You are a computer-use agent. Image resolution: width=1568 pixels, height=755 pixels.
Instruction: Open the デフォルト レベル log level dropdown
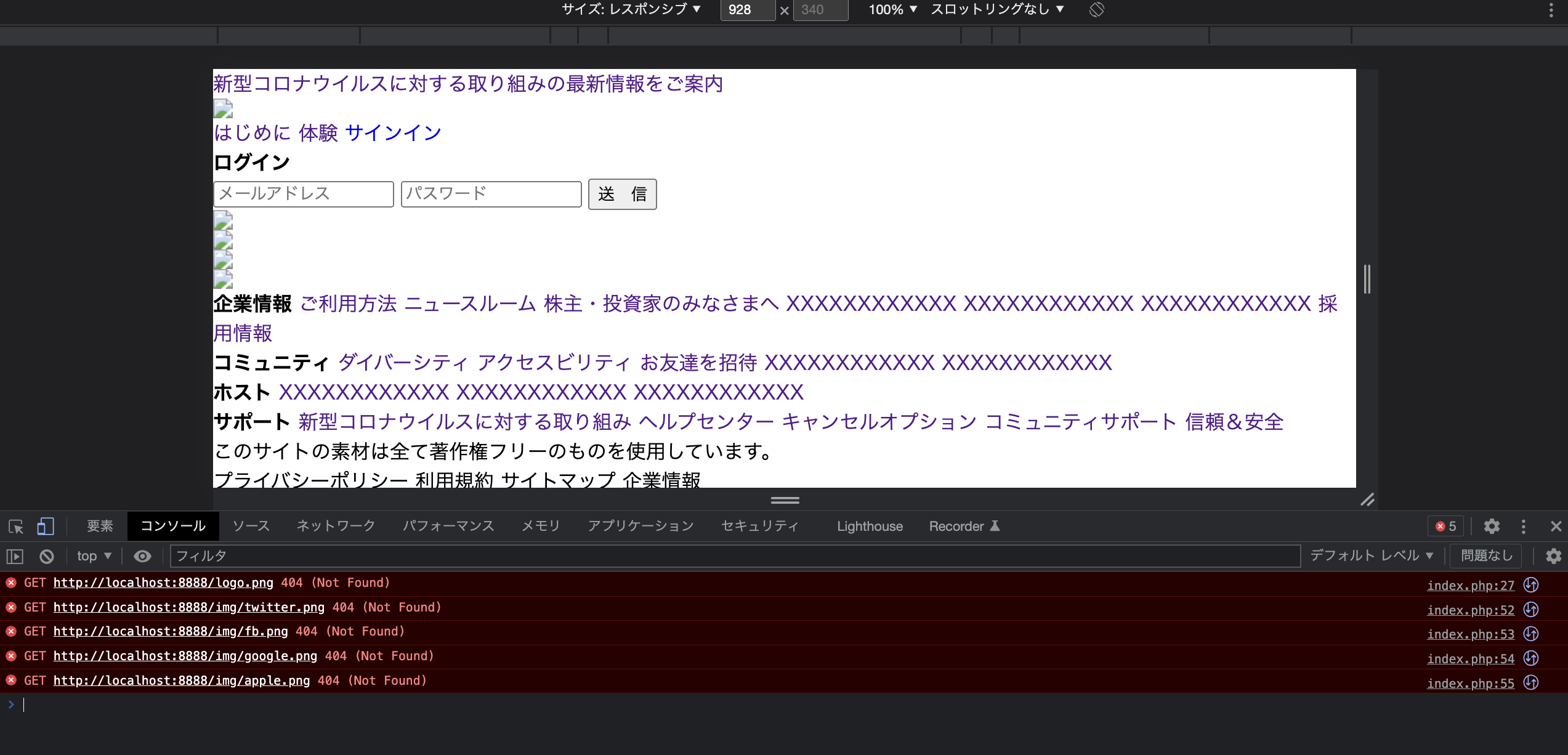1372,555
